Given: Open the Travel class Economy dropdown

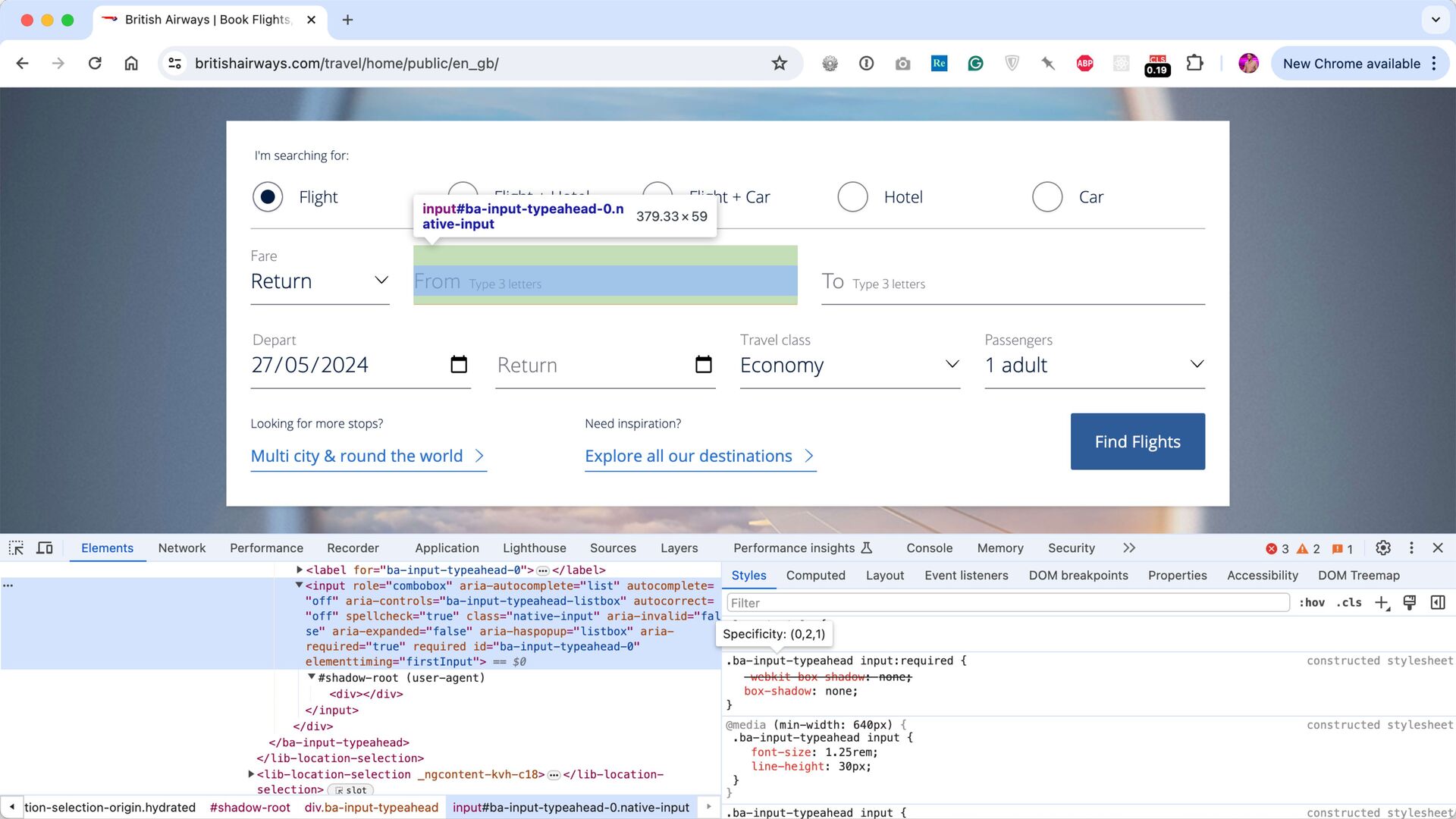Looking at the screenshot, I should click(x=850, y=366).
